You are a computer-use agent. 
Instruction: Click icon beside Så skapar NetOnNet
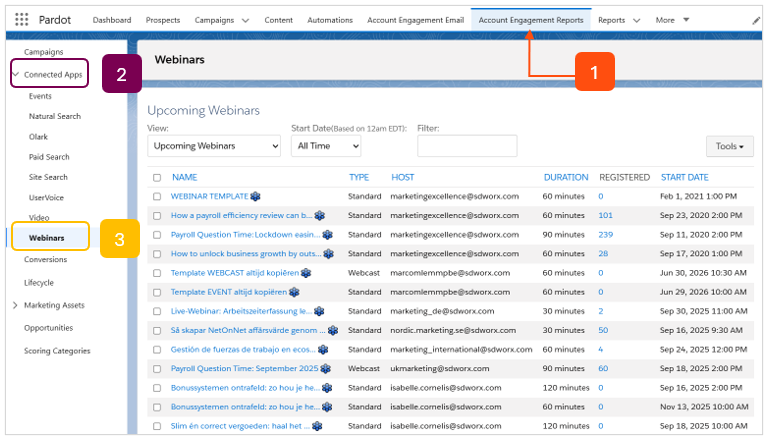point(333,330)
